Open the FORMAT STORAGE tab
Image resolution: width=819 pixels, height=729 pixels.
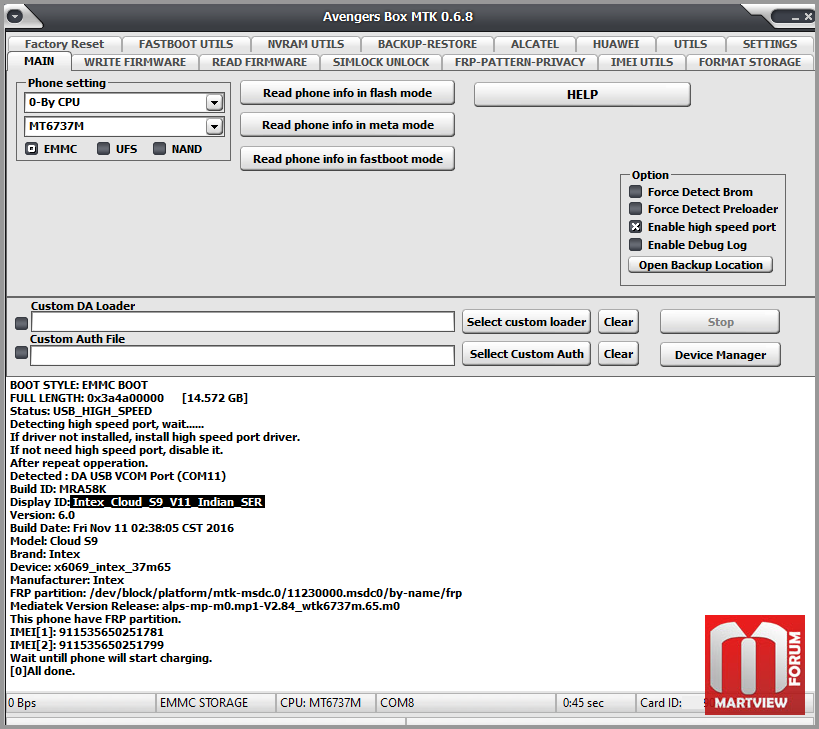(750, 62)
